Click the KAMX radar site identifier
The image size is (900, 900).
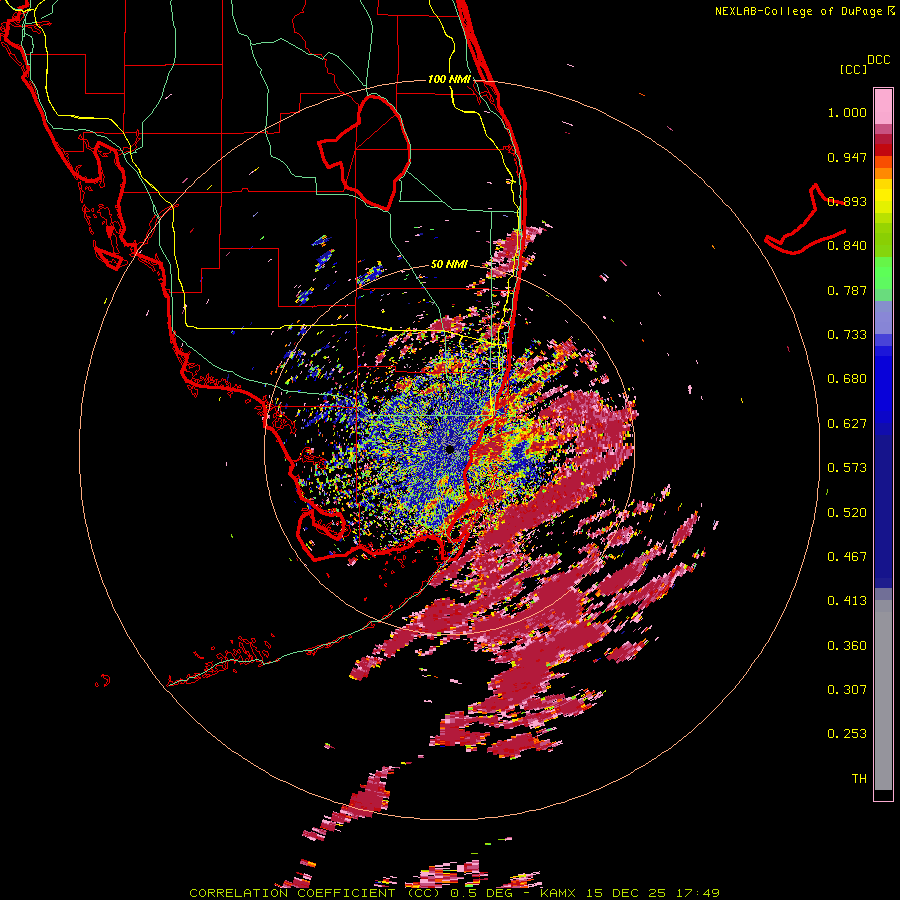pyautogui.click(x=557, y=893)
